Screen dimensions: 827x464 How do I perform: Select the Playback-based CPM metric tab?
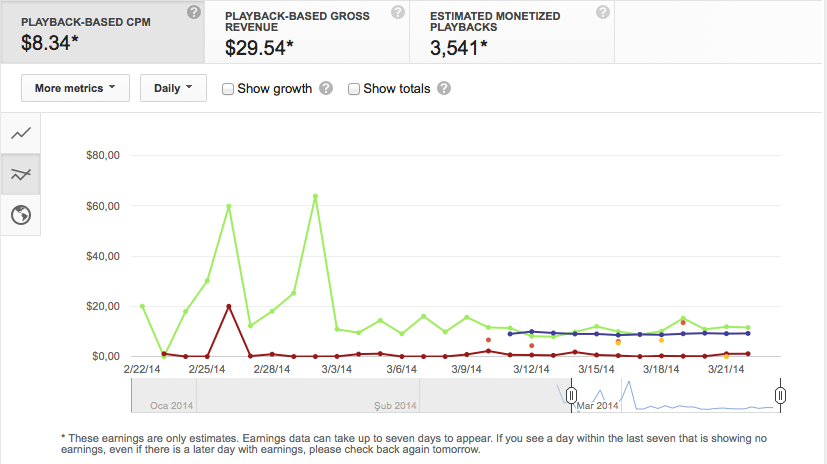[x=103, y=32]
